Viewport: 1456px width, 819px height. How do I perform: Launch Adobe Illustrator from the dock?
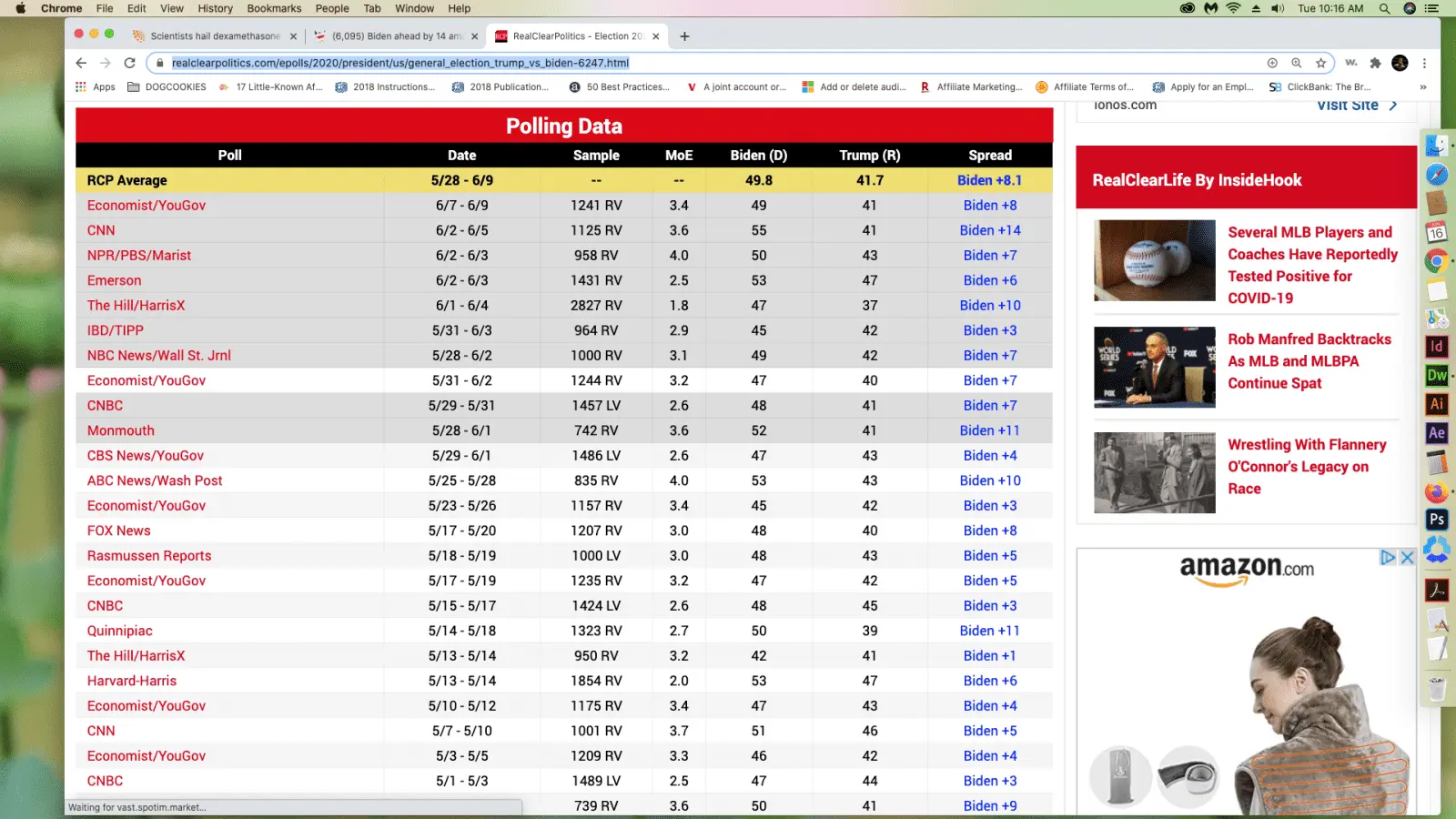click(1436, 404)
